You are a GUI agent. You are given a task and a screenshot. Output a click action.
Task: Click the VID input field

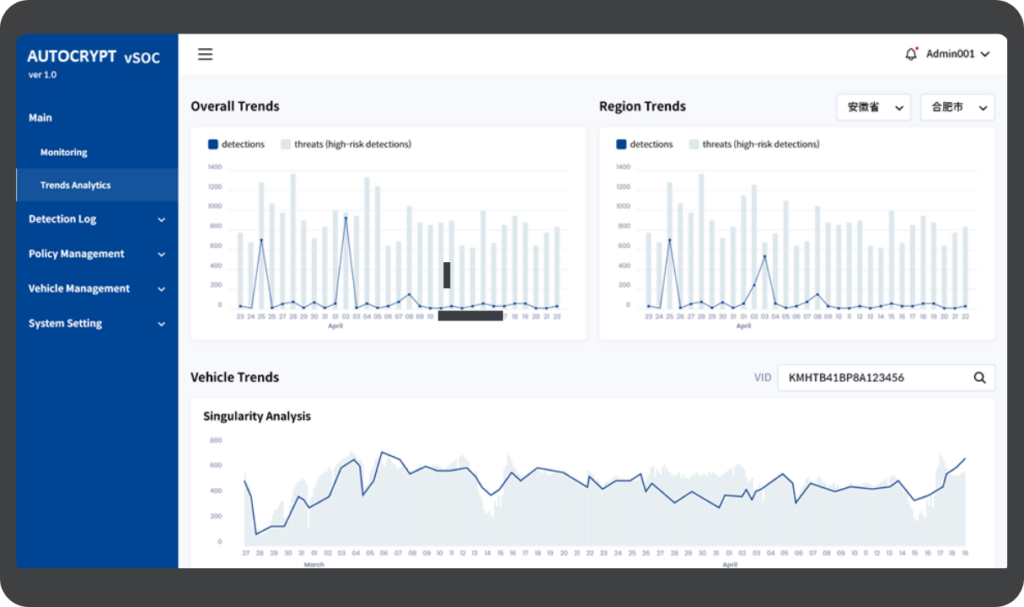click(x=870, y=377)
